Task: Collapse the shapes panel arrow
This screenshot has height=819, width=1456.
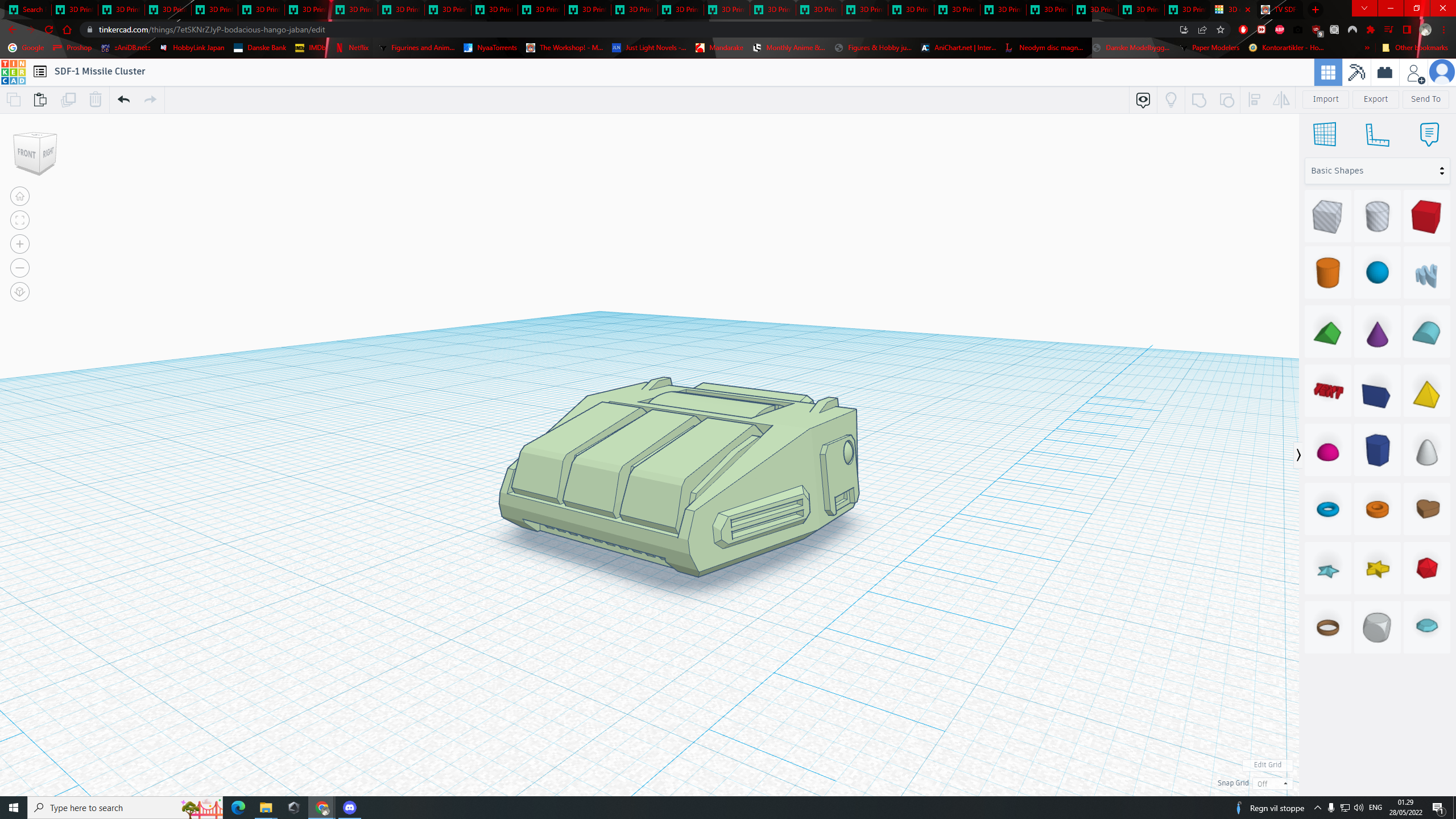Action: coord(1298,455)
